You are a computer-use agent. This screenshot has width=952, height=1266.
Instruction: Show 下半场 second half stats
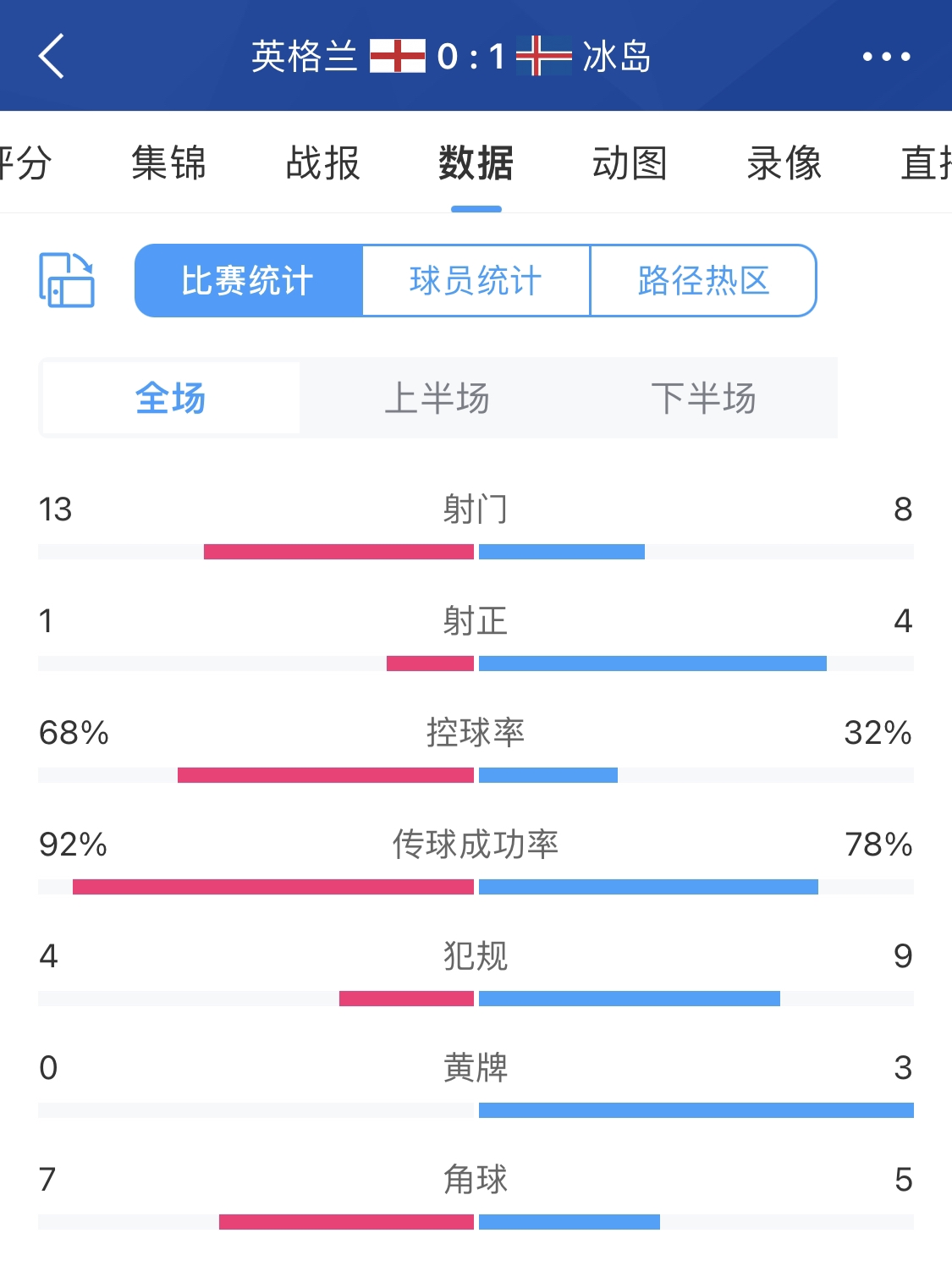coord(703,398)
